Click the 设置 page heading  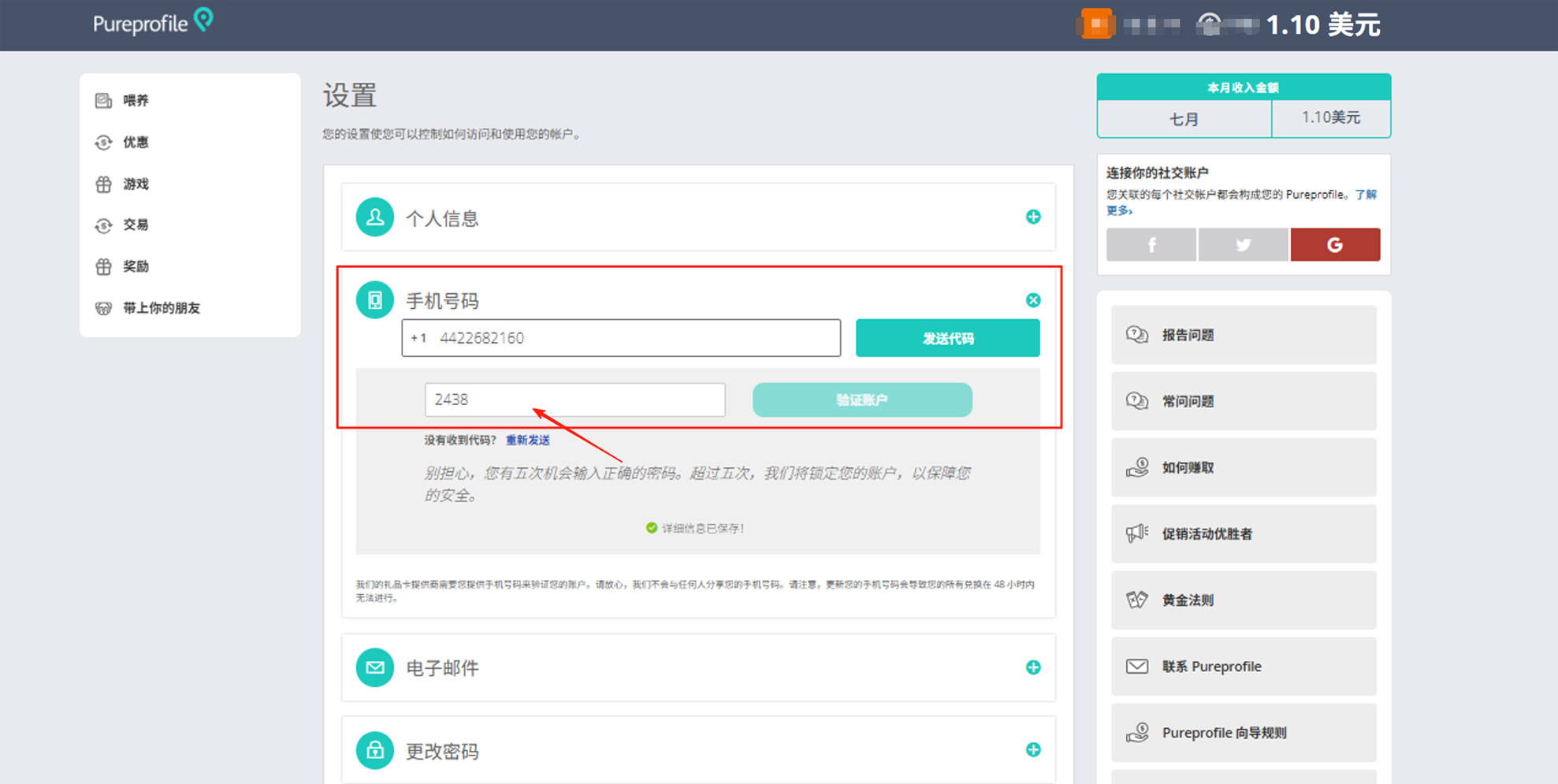pyautogui.click(x=350, y=95)
